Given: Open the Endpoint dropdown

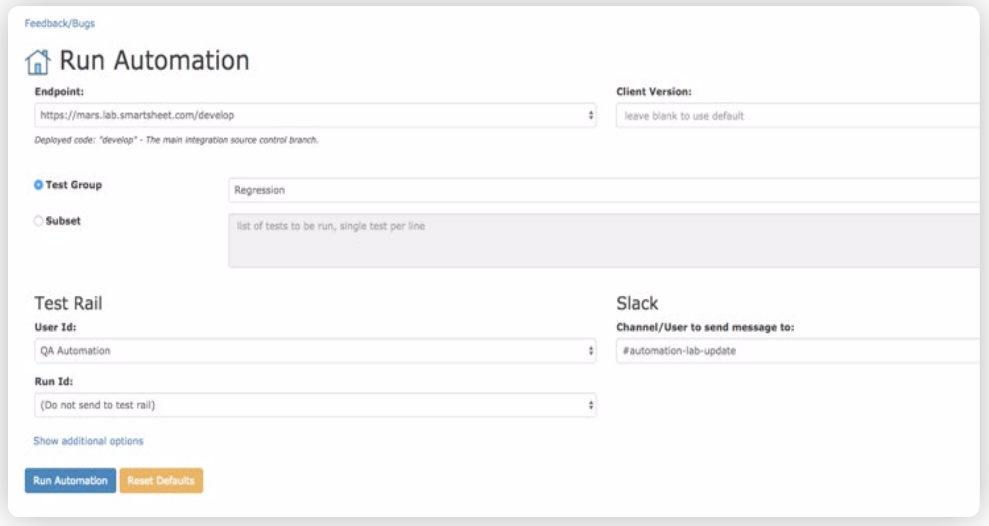Looking at the screenshot, I should (315, 115).
